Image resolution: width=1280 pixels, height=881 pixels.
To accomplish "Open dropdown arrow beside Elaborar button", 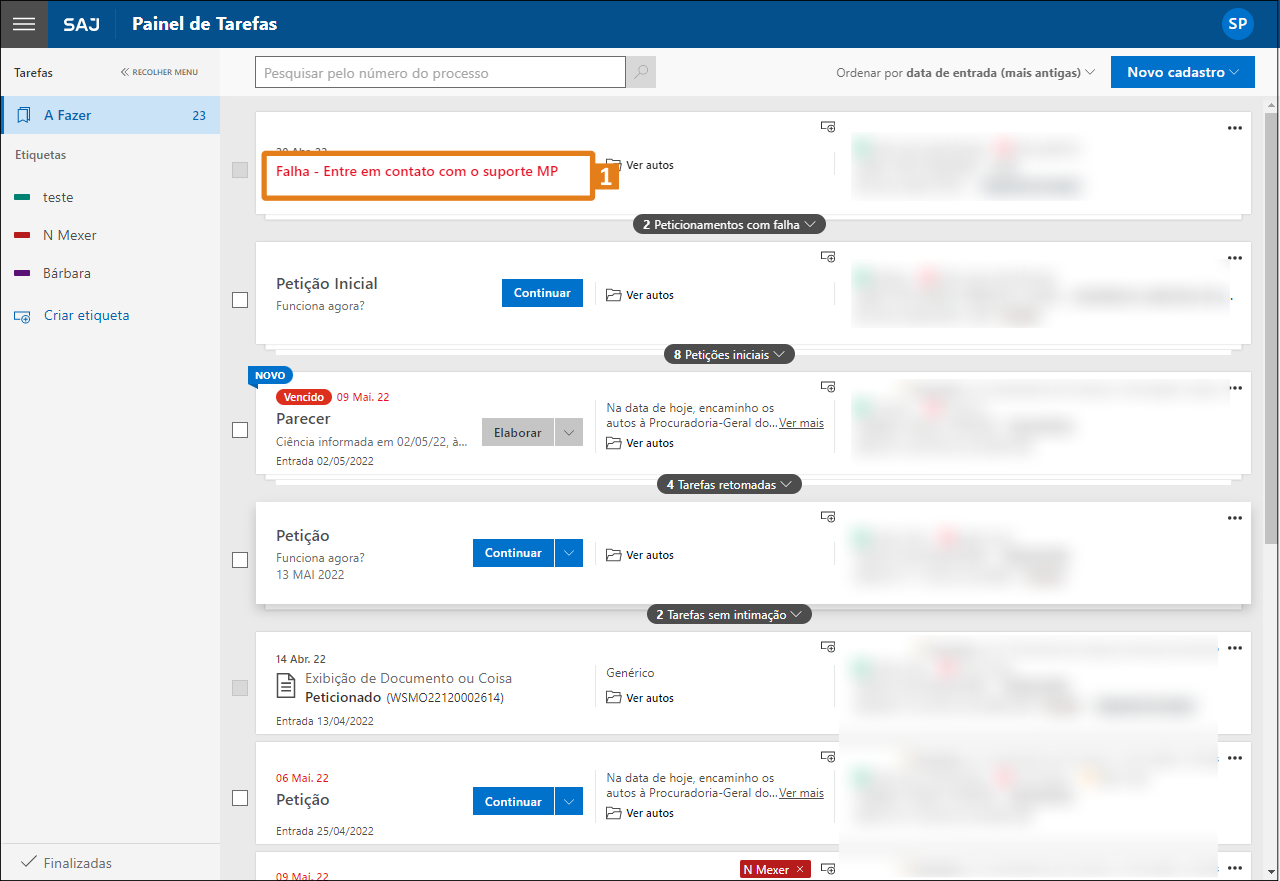I will 569,433.
